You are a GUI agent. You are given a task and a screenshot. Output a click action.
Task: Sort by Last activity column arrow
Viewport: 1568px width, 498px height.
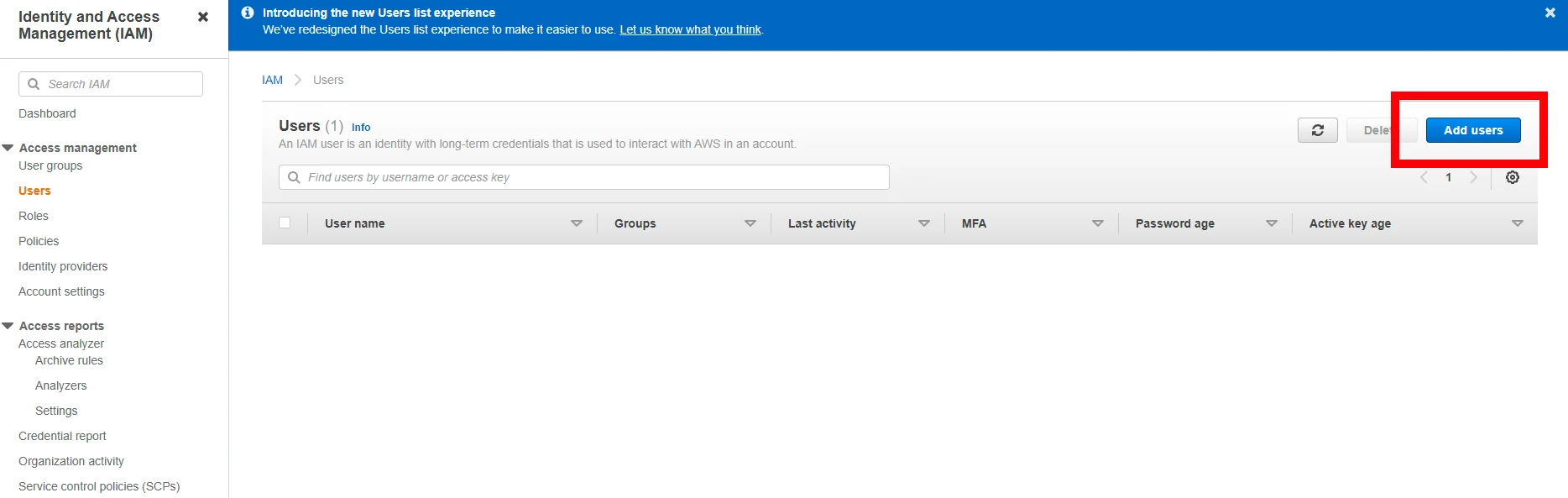[x=924, y=223]
